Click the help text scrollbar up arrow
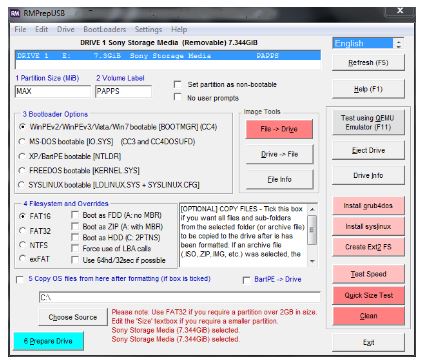The height and width of the screenshot is (364, 422). [x=312, y=209]
